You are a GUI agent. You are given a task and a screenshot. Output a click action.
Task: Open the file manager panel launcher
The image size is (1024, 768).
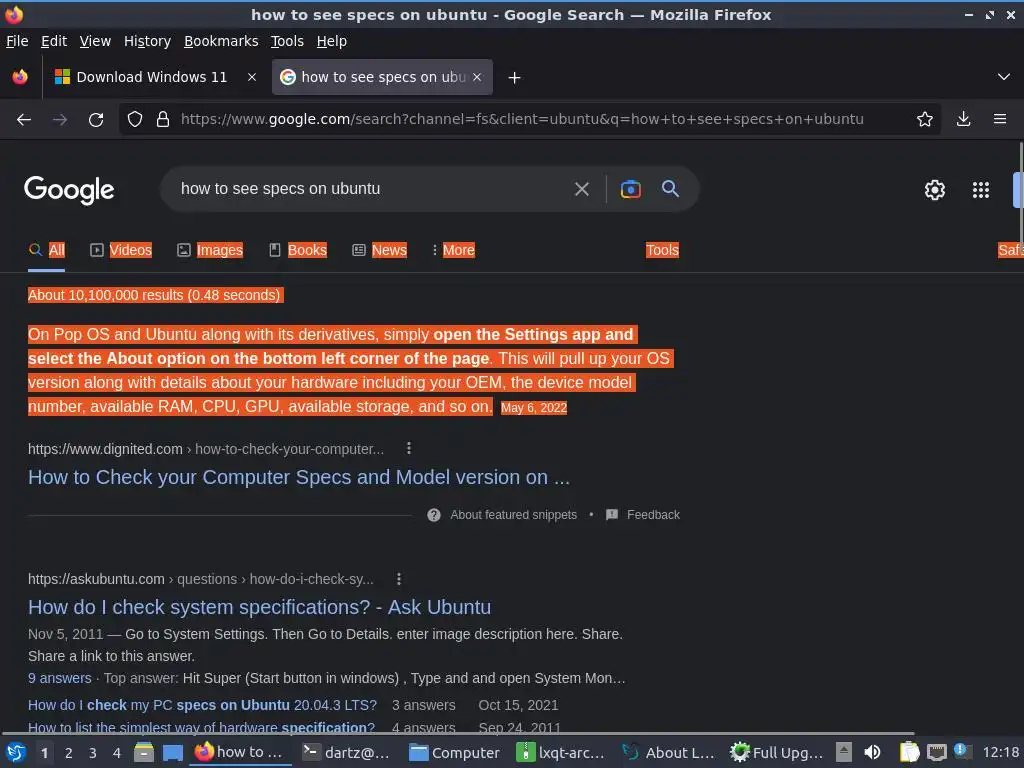tap(144, 753)
